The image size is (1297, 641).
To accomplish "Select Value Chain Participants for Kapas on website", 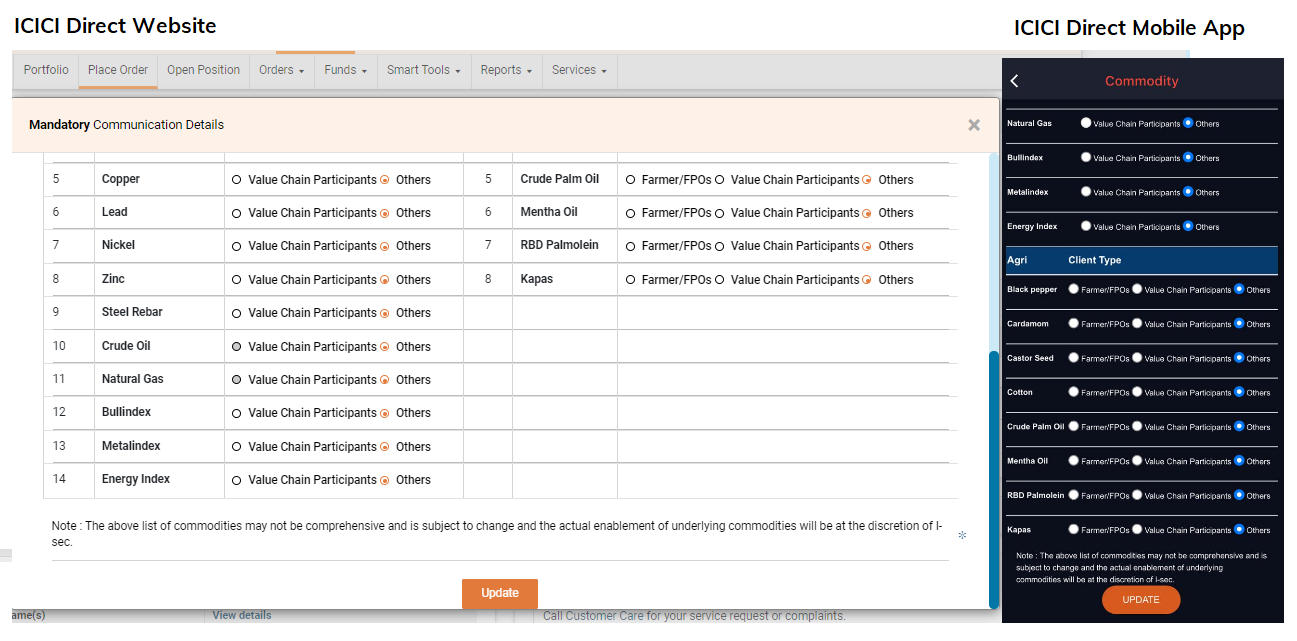I will (x=720, y=280).
